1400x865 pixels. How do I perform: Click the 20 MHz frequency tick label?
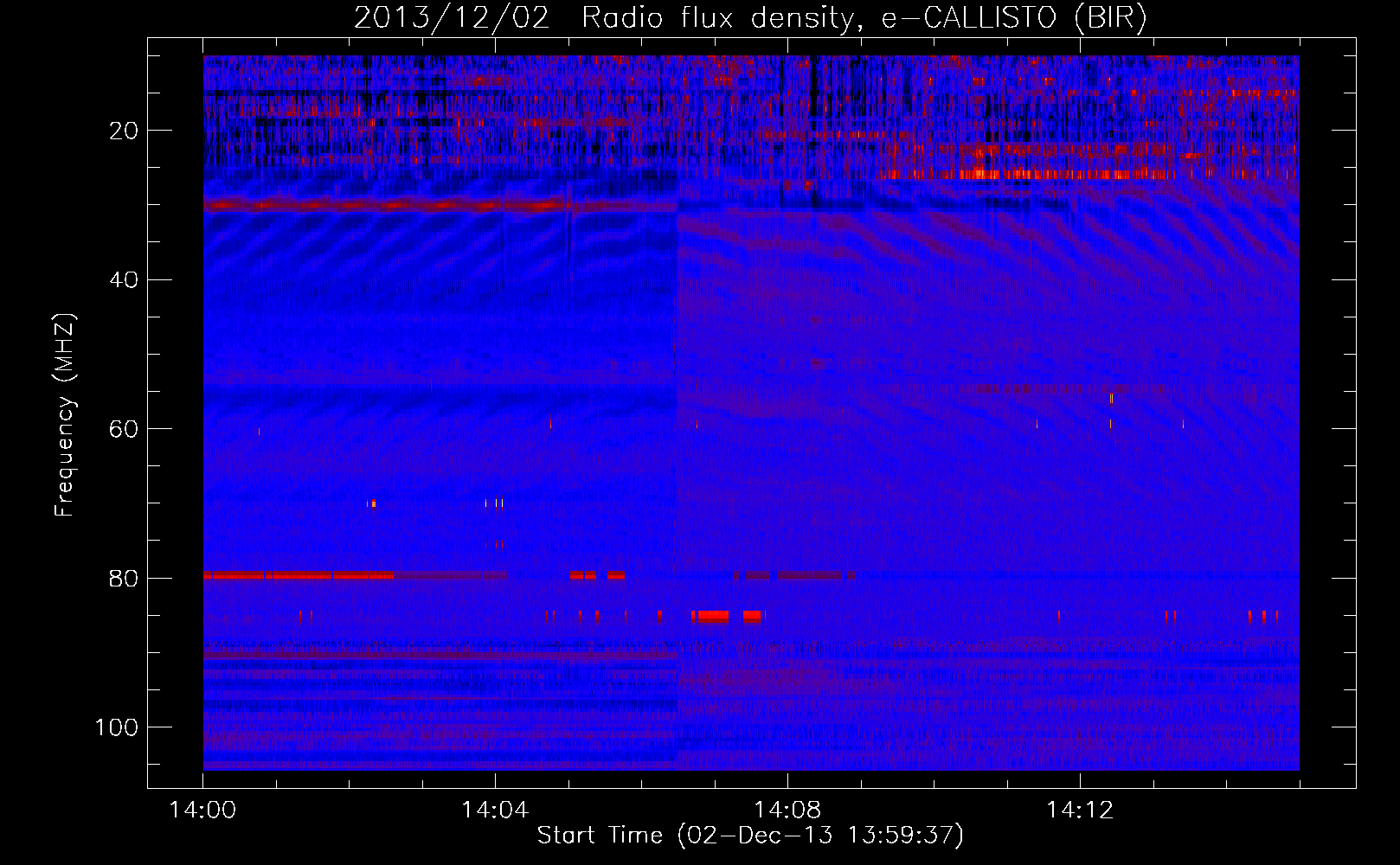click(124, 131)
